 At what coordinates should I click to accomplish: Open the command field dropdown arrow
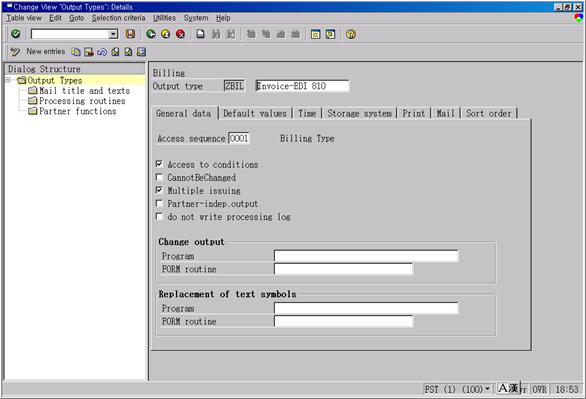(x=113, y=34)
